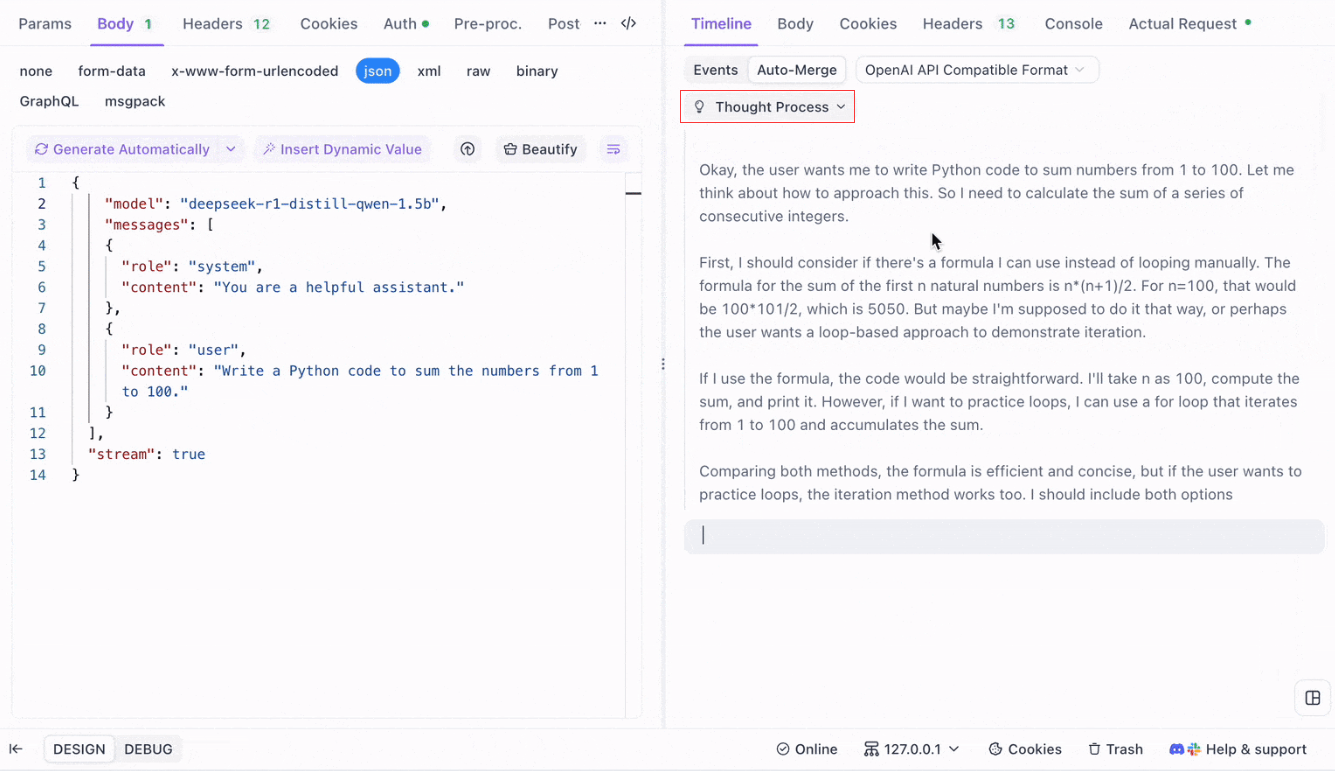Collapse the sidebar with arrow icon
This screenshot has height=771, width=1335.
tap(16, 749)
